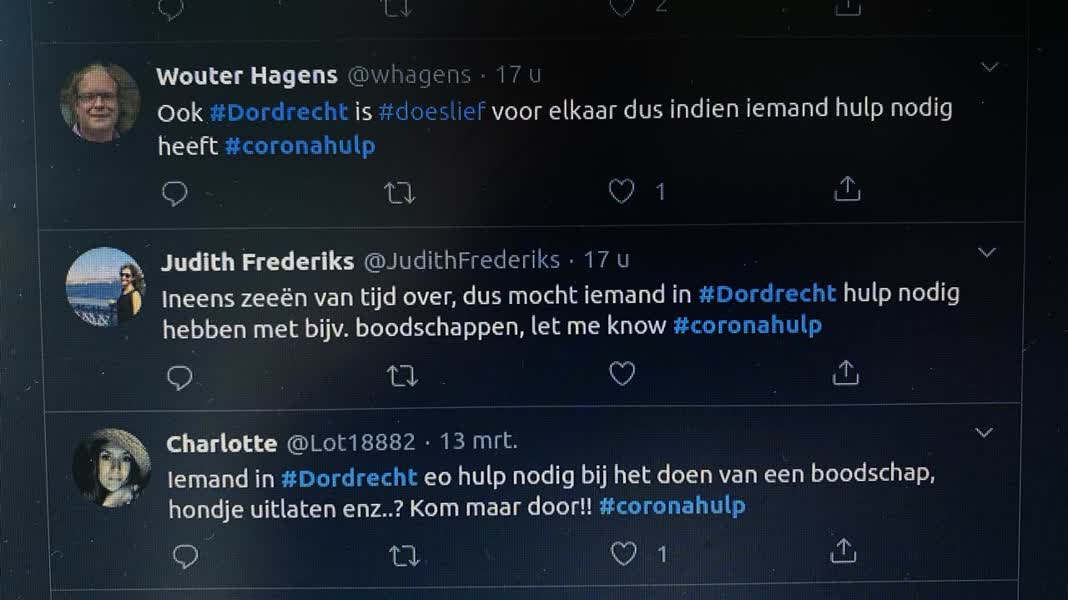Like Judith Frederiks' tweet
1068x600 pixels.
click(x=622, y=374)
